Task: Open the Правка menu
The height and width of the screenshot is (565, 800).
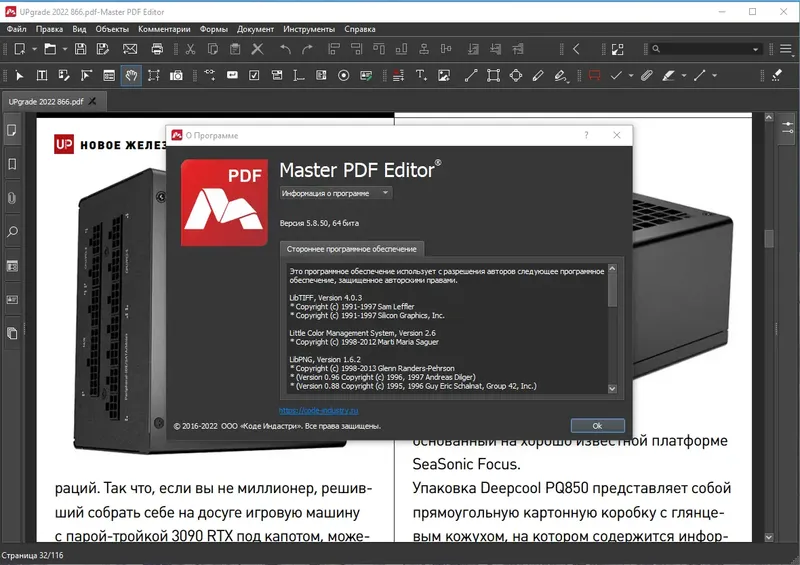Action: click(49, 29)
